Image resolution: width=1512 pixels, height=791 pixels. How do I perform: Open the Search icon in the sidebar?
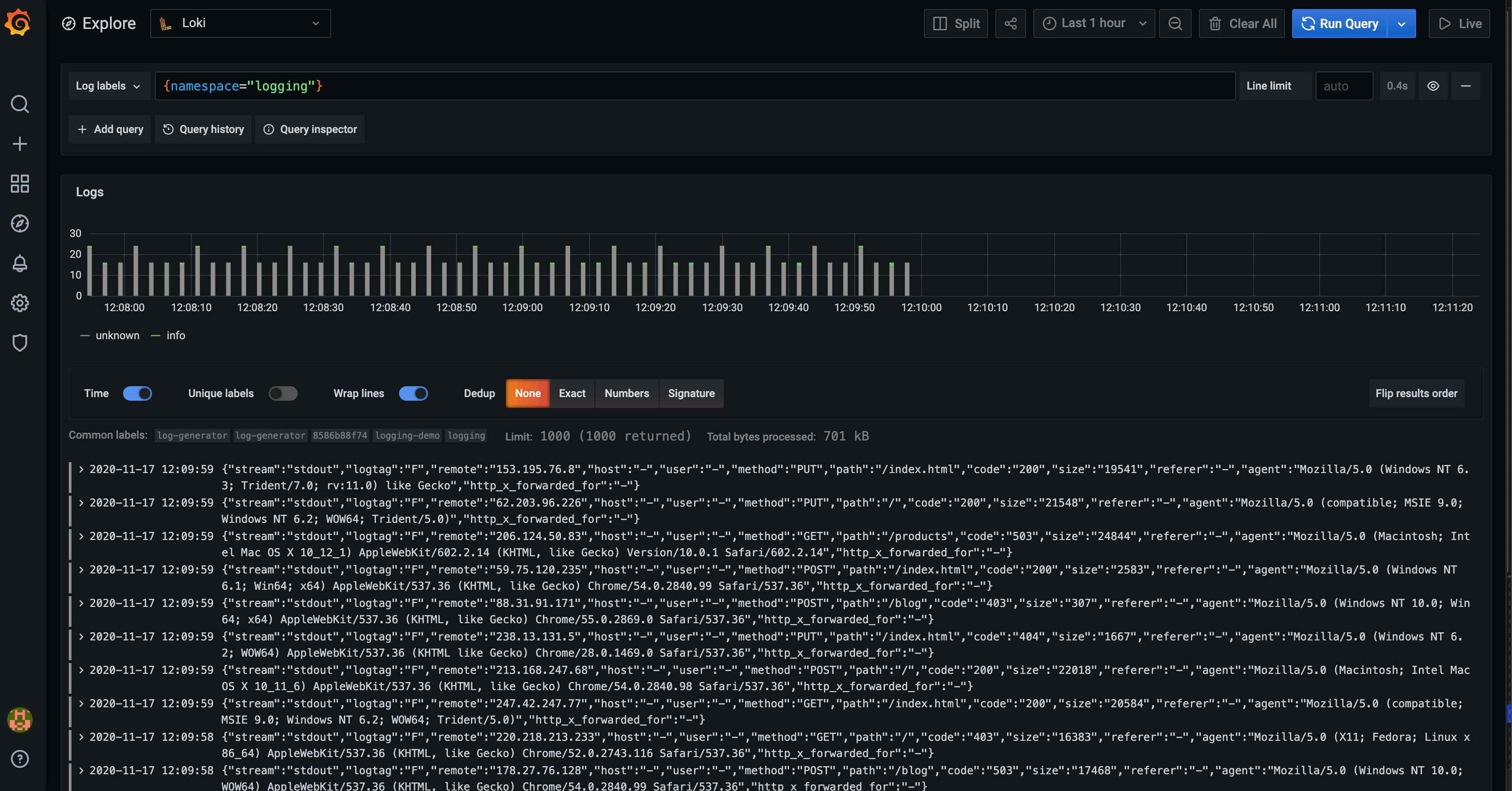(x=19, y=104)
